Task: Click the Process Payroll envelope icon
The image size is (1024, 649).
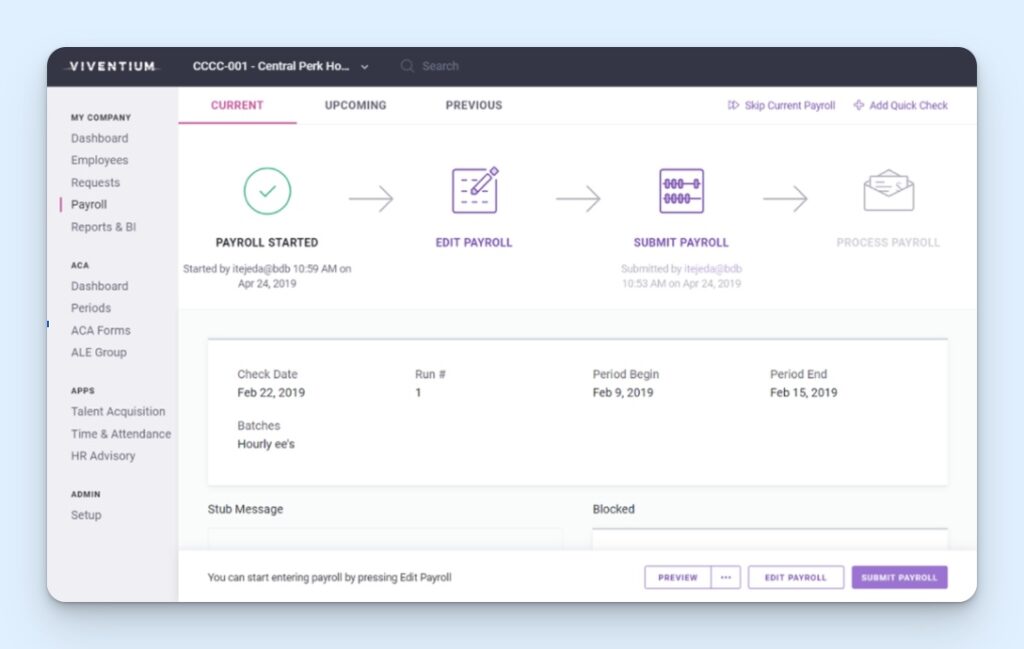Action: point(888,190)
